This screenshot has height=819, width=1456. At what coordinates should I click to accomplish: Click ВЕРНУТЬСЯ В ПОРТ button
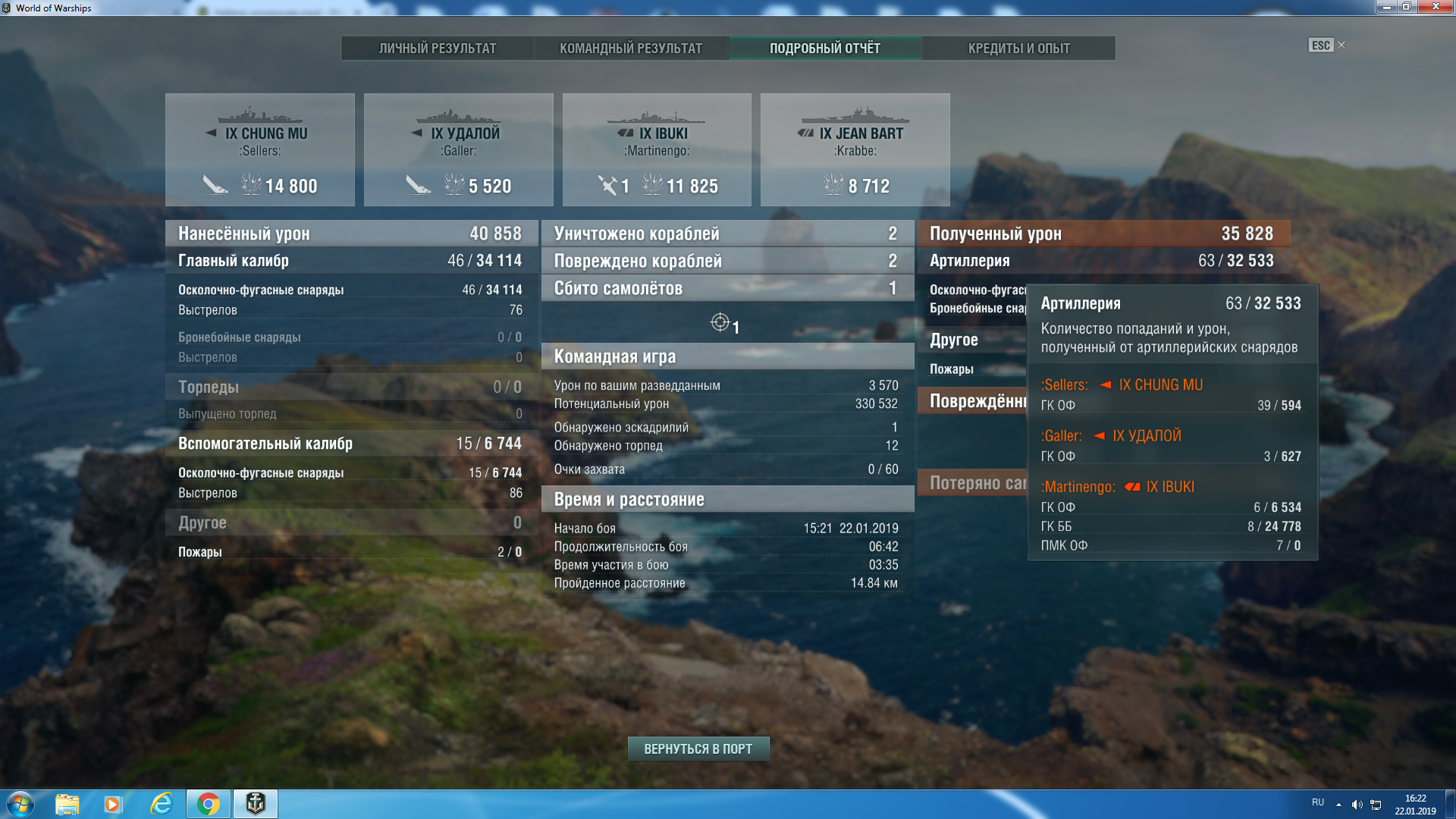coord(698,748)
